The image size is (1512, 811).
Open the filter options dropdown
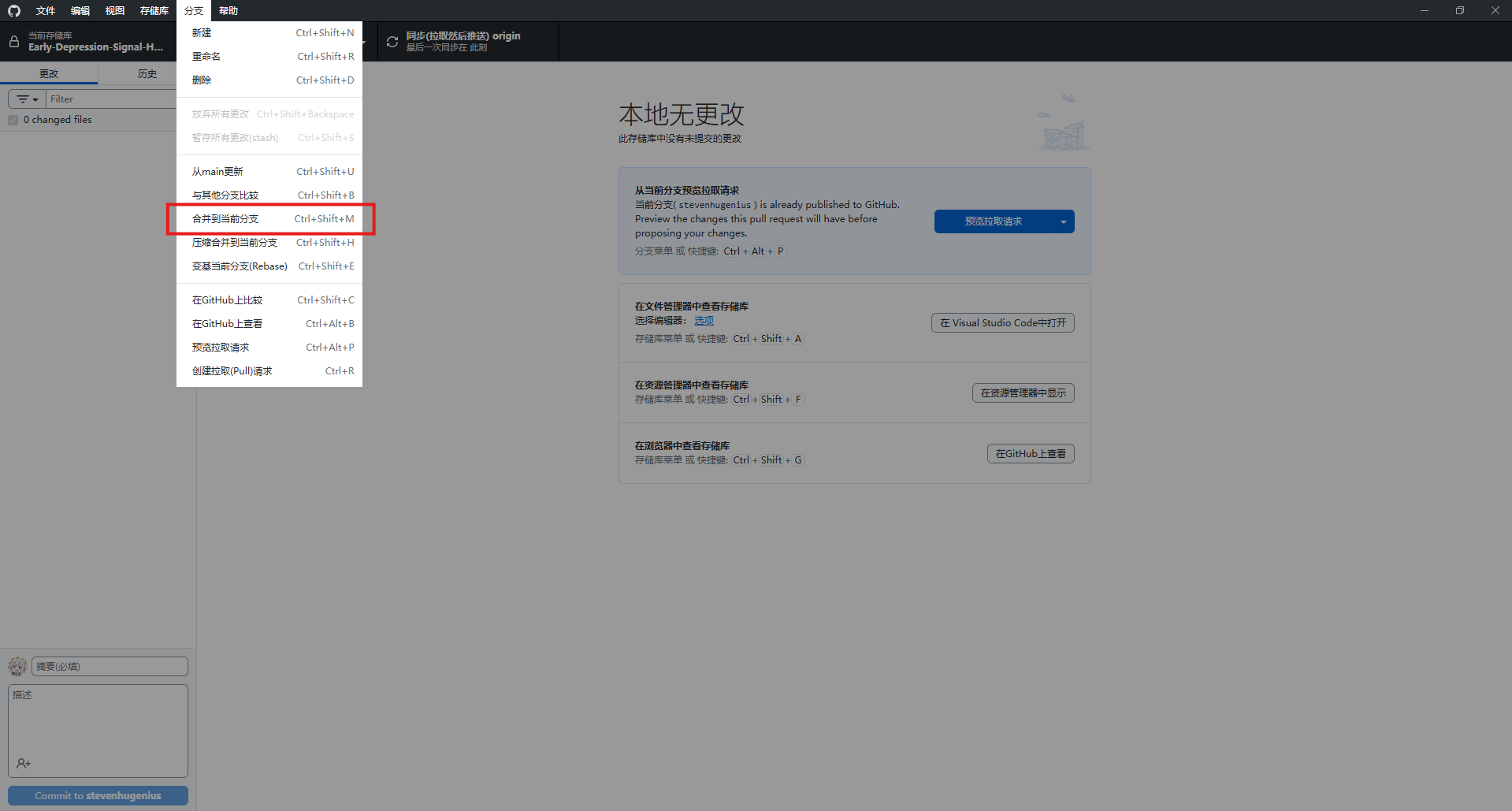coord(28,99)
